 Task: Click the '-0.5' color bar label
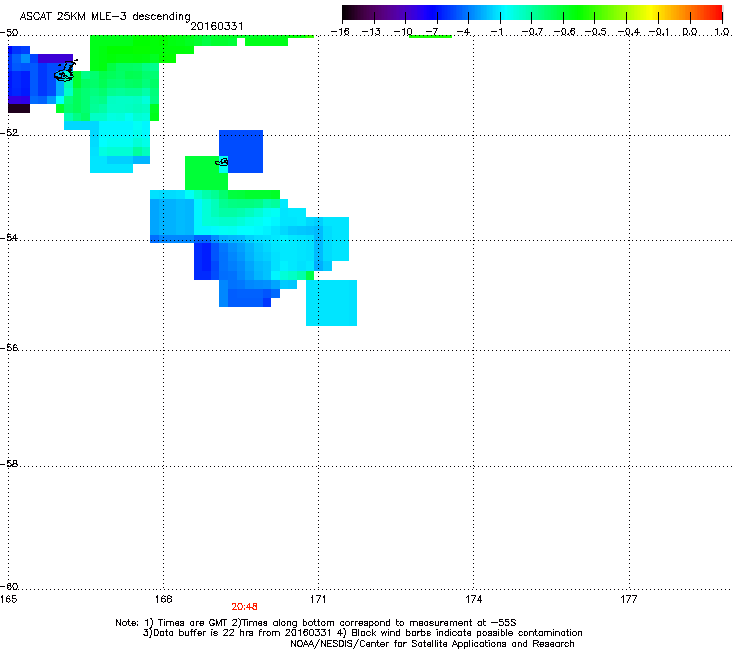596,32
